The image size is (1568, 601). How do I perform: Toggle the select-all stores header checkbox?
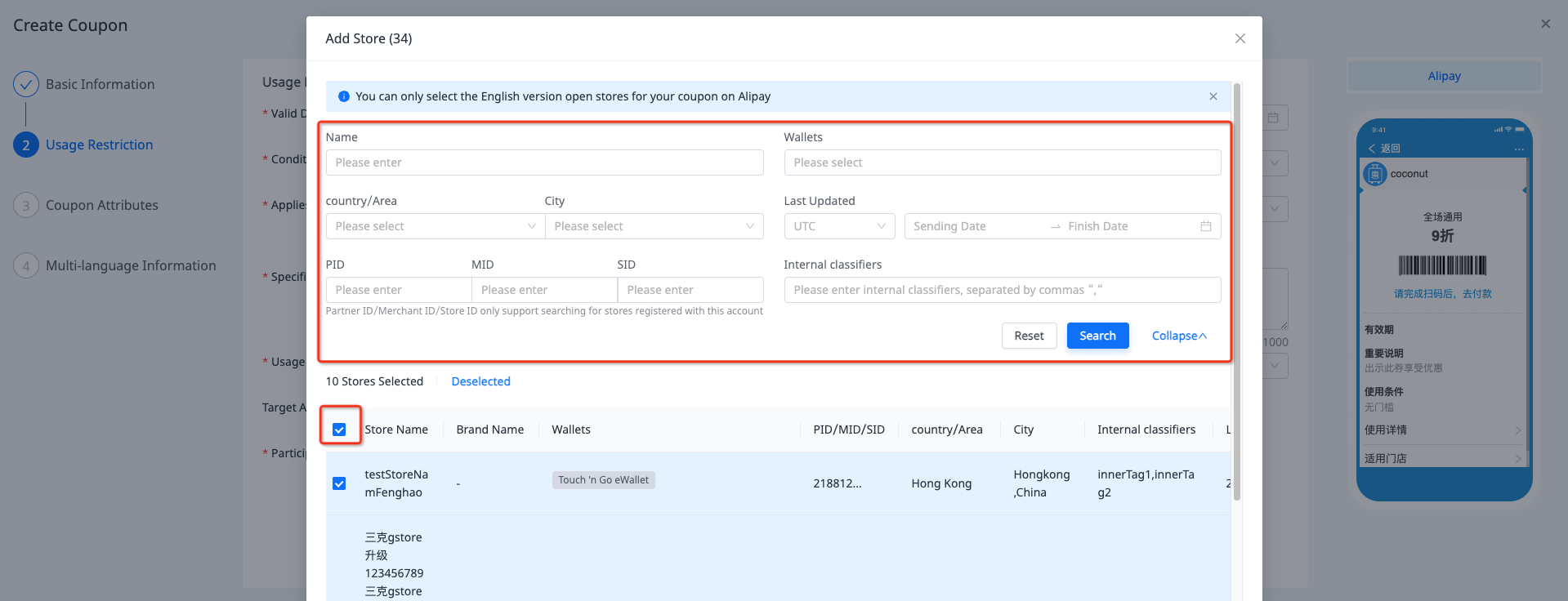[339, 430]
